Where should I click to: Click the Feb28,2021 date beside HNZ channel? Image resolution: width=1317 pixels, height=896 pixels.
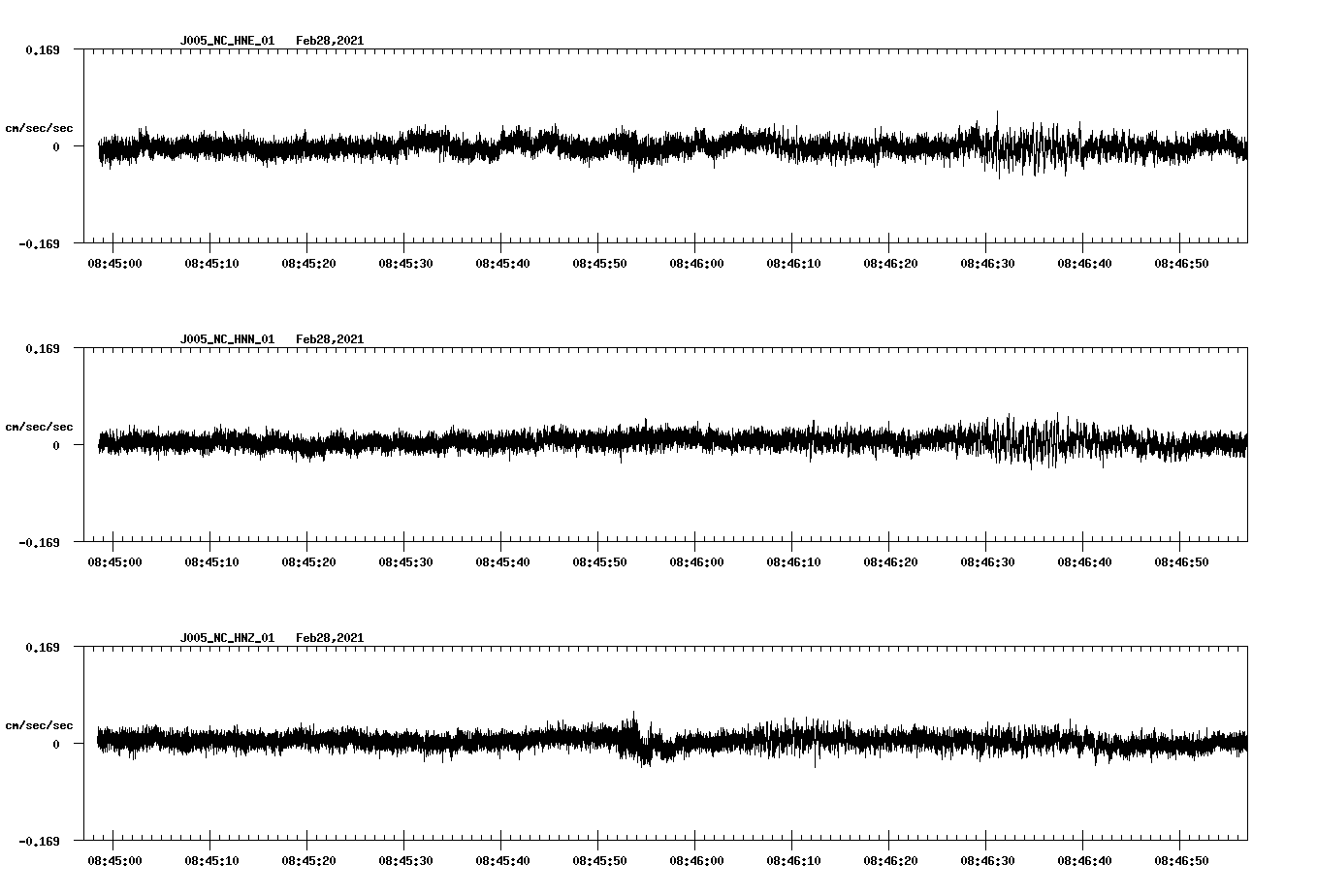point(330,637)
